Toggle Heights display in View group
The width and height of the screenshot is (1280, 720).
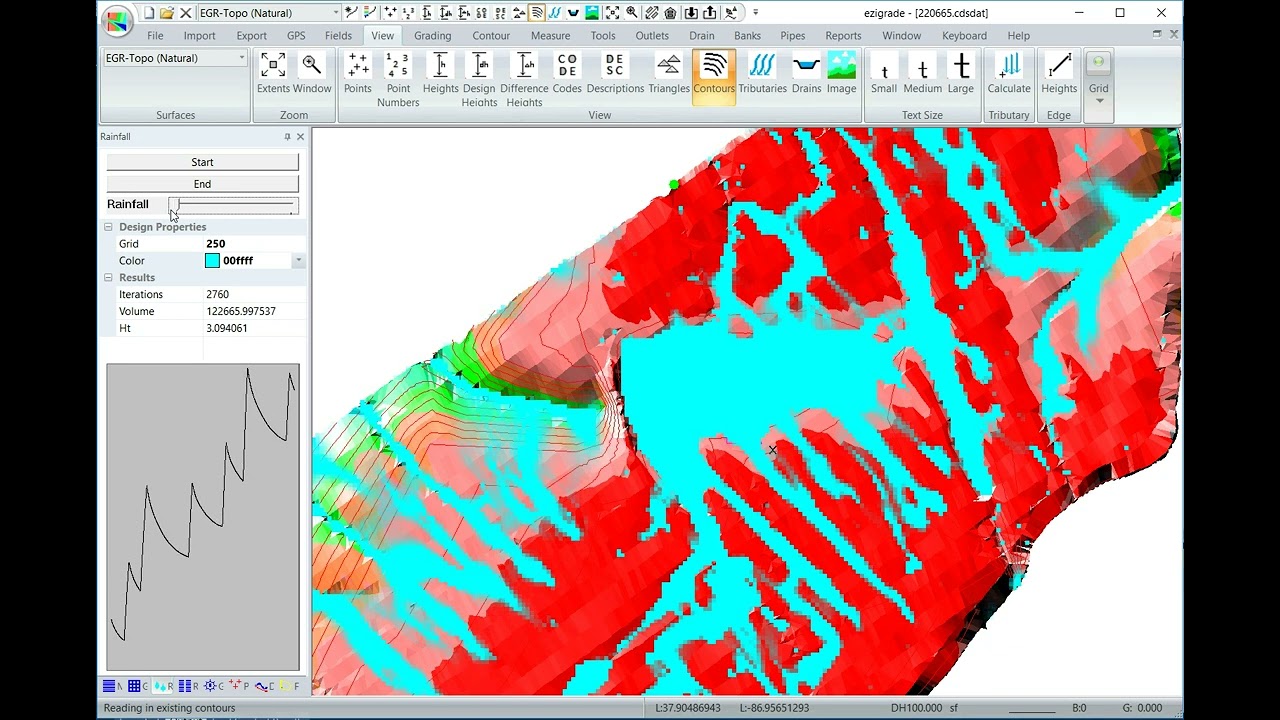(x=440, y=73)
